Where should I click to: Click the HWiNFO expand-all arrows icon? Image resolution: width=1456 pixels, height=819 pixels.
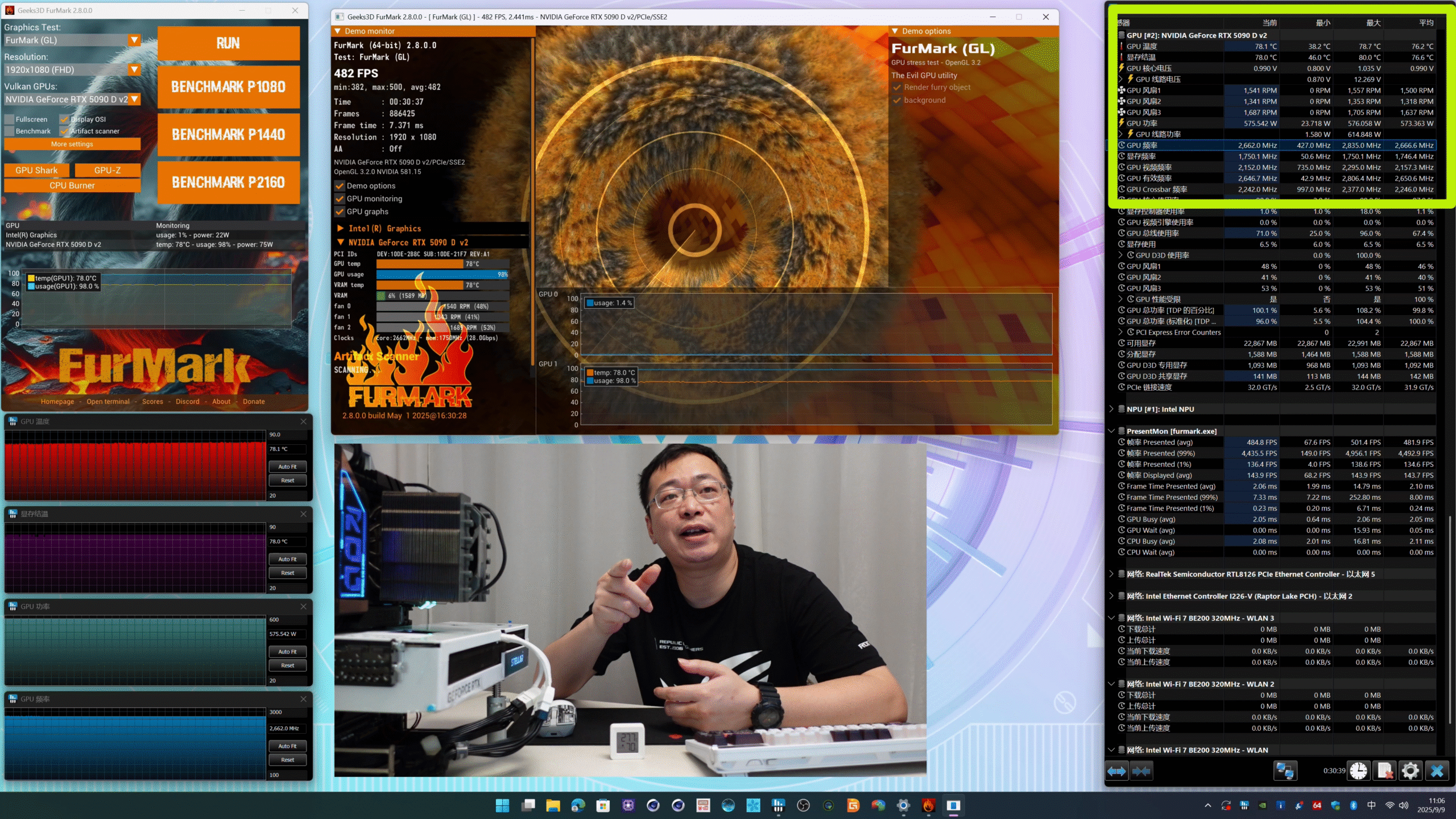[1116, 771]
